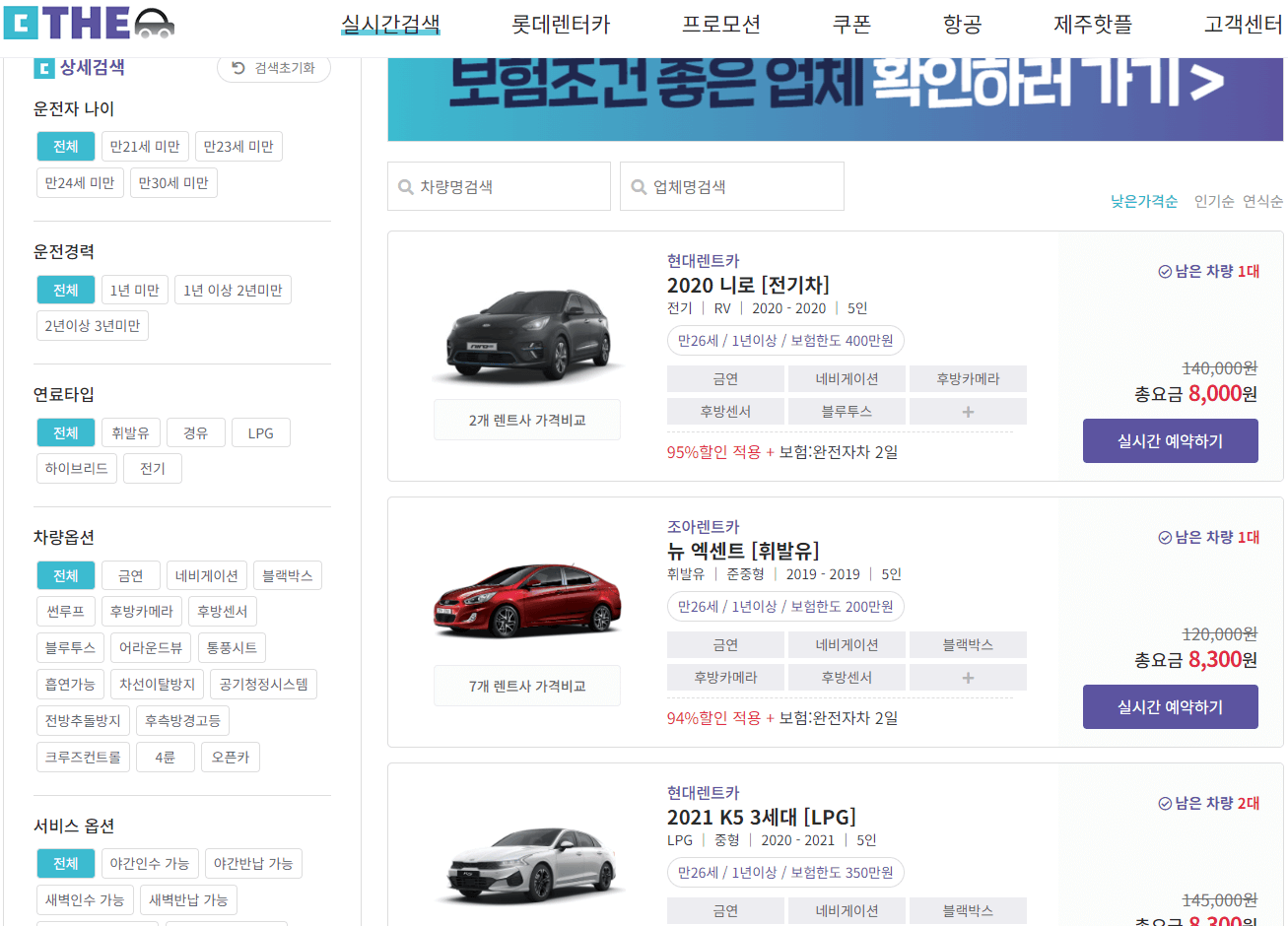Screen dimensions: 1288x926
Task: Filter fuel type by LPG
Action: [261, 433]
